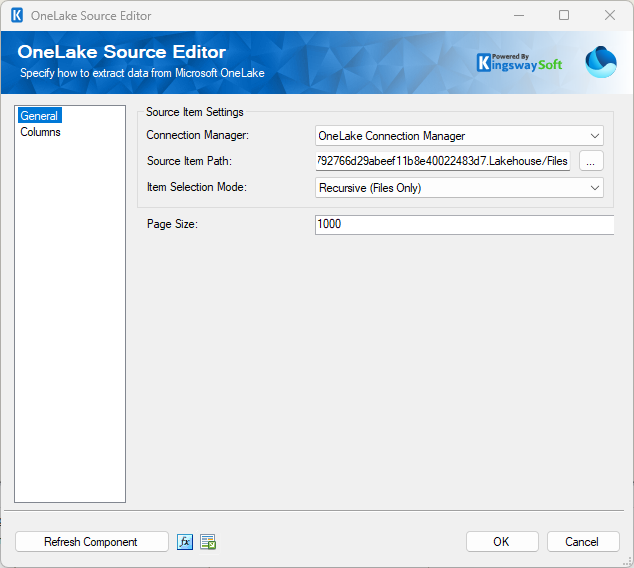This screenshot has height=568, width=634.
Task: Minimize the OneLake Source Editor window
Action: click(519, 15)
